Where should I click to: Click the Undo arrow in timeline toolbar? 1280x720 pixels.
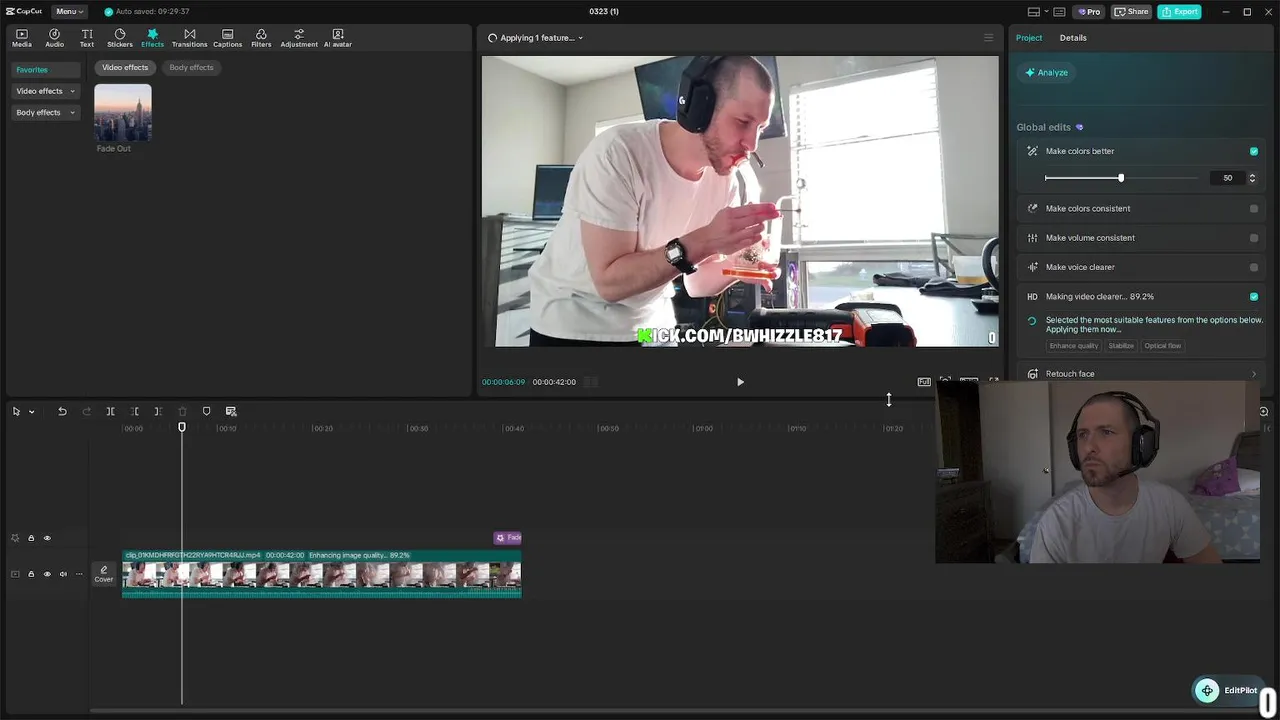[62, 411]
